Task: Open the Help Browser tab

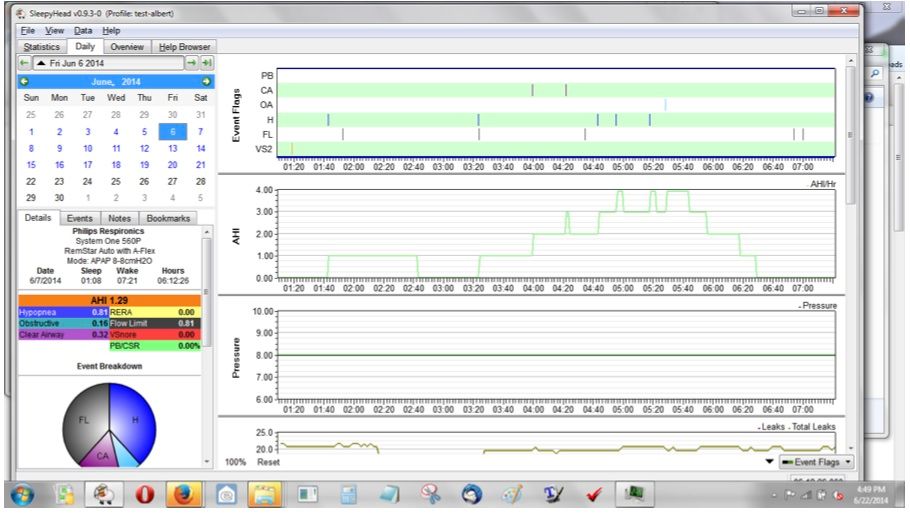Action: click(x=185, y=47)
